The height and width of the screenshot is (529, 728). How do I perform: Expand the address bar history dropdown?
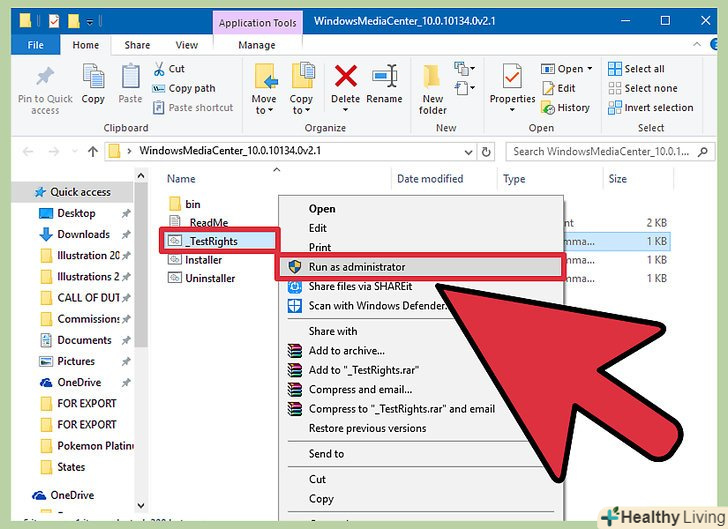468,152
